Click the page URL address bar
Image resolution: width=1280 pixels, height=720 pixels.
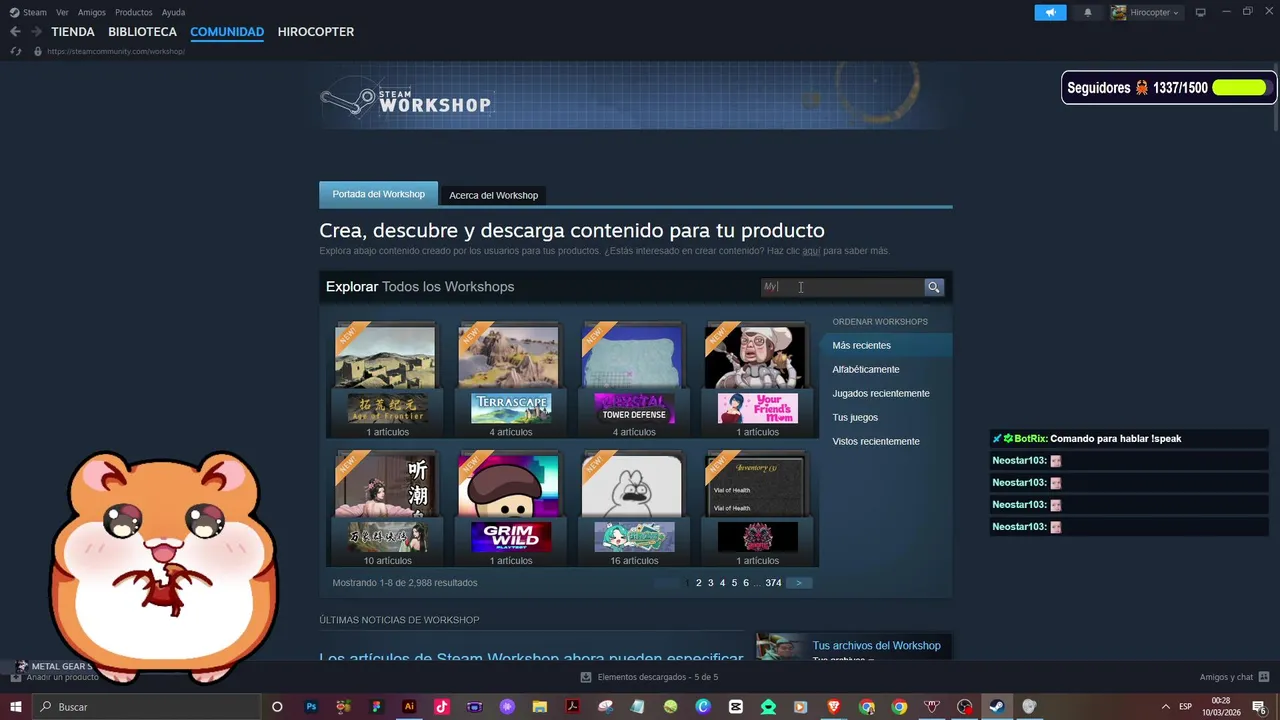(x=115, y=51)
